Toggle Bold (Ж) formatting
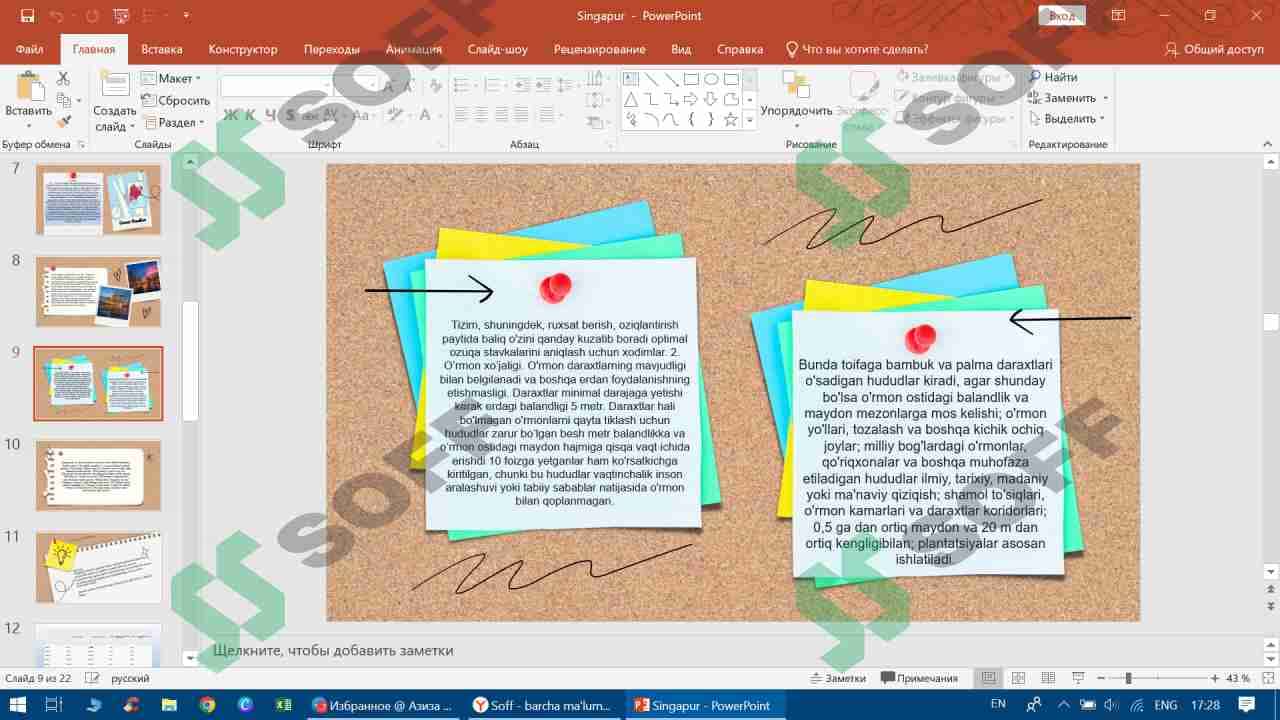This screenshot has width=1280, height=720. (231, 115)
